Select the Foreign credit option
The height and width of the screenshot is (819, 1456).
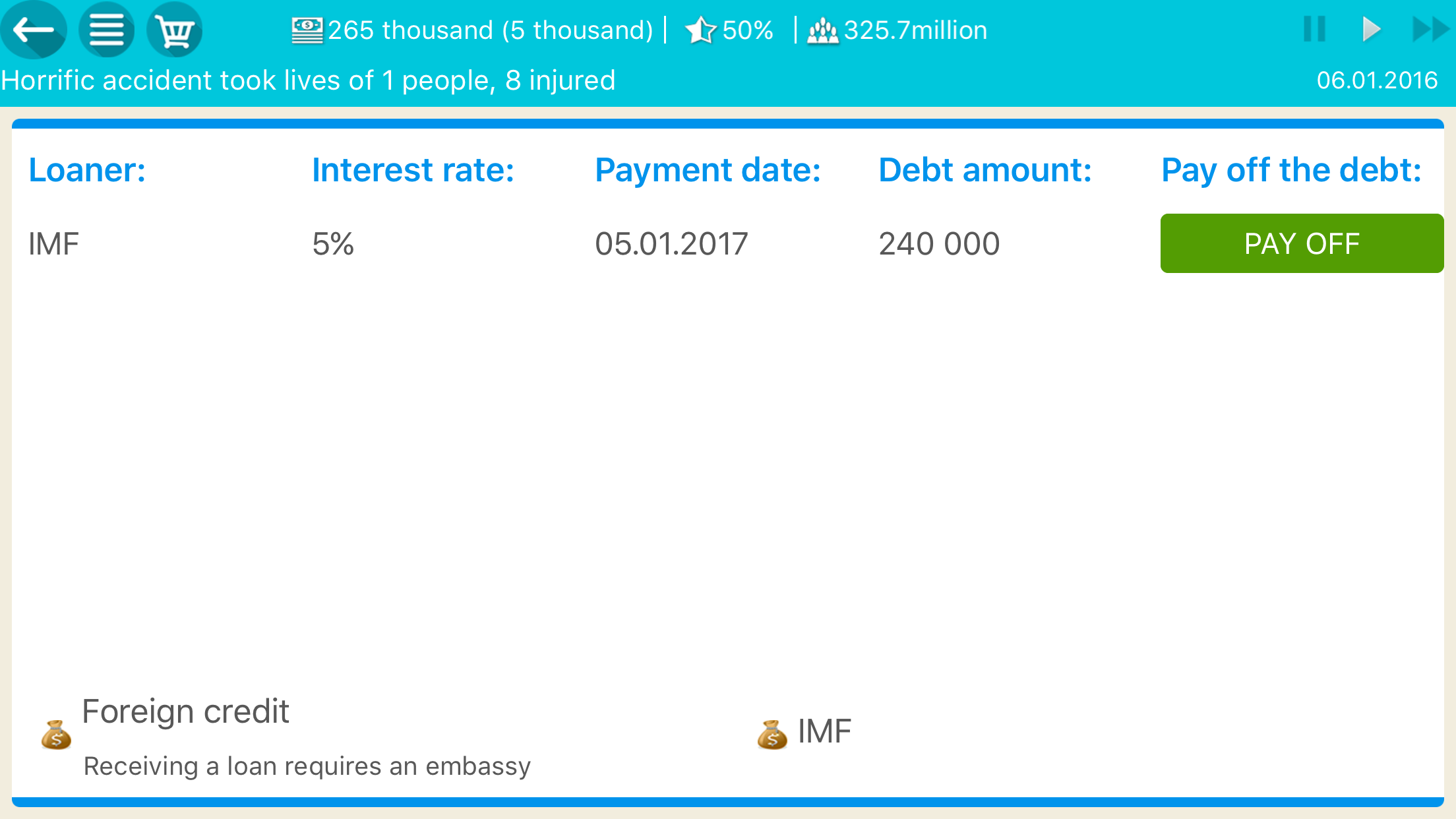tap(185, 712)
